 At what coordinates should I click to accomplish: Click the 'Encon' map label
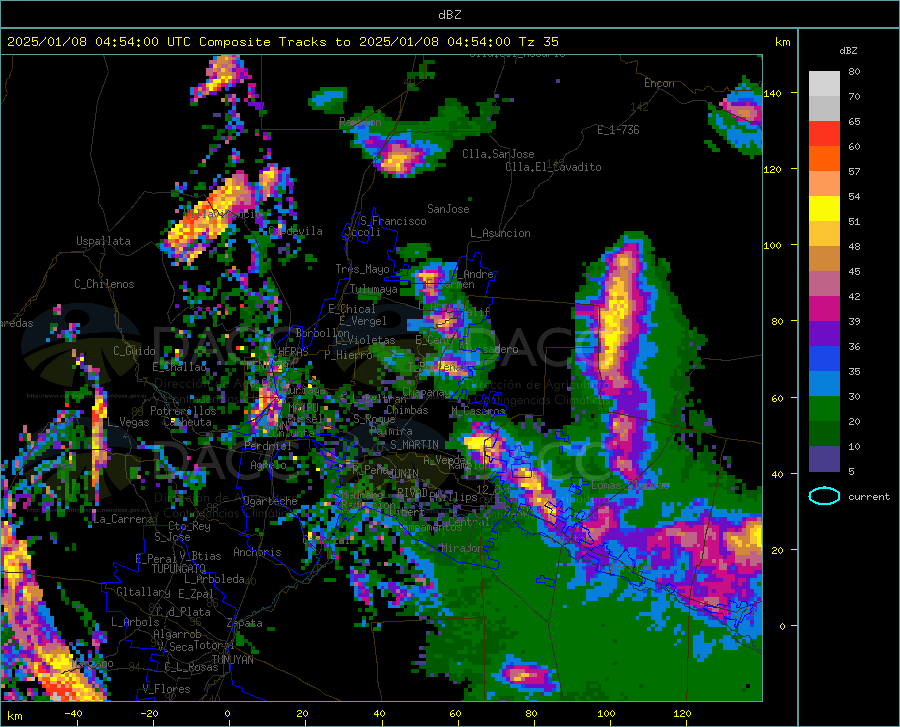click(659, 83)
